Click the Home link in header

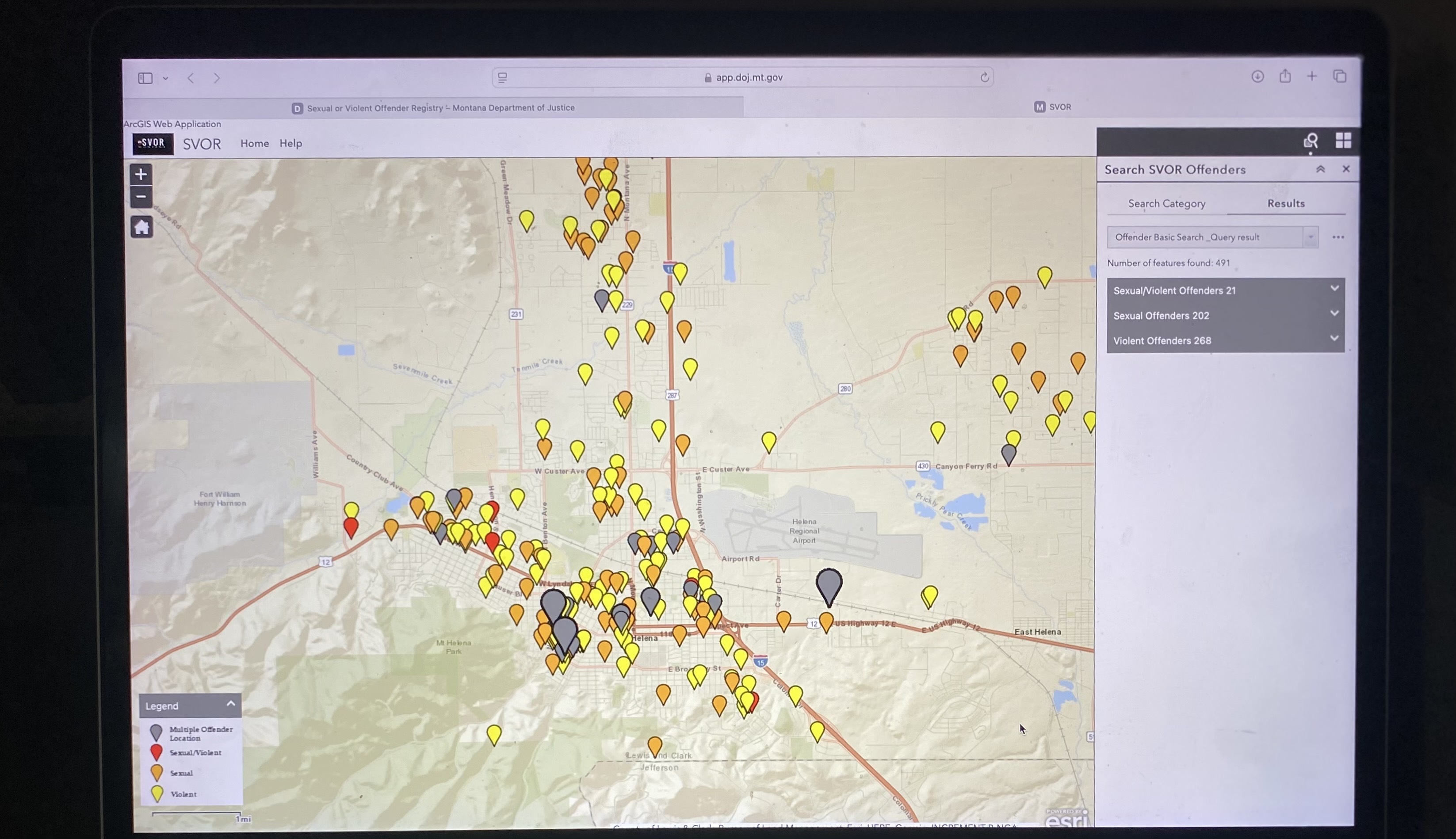tap(254, 144)
